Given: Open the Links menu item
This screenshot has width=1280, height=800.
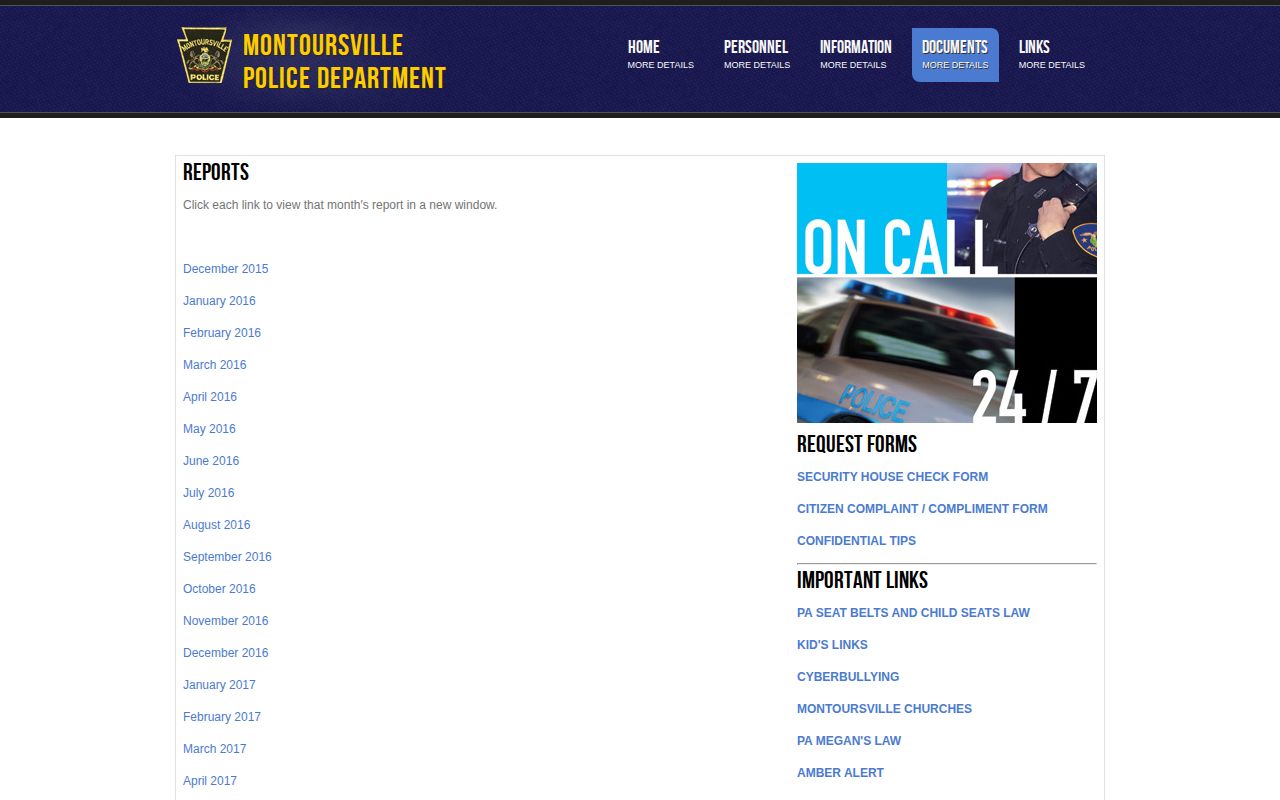Looking at the screenshot, I should click(x=1051, y=55).
